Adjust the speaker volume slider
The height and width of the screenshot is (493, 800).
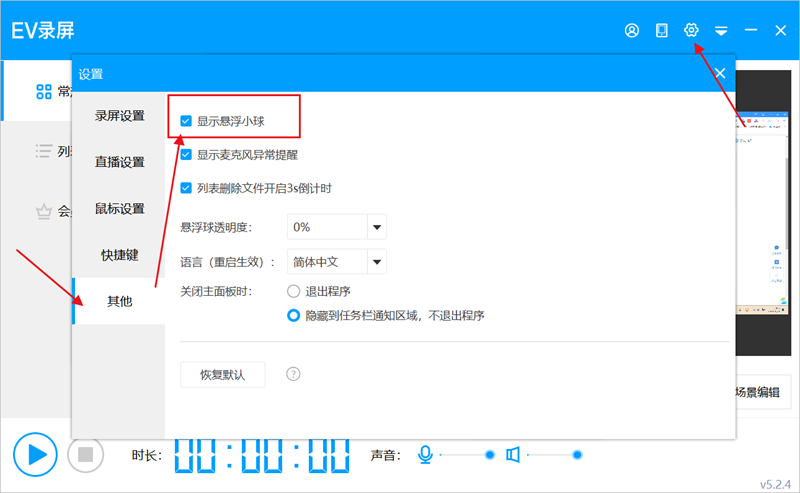[x=554, y=454]
